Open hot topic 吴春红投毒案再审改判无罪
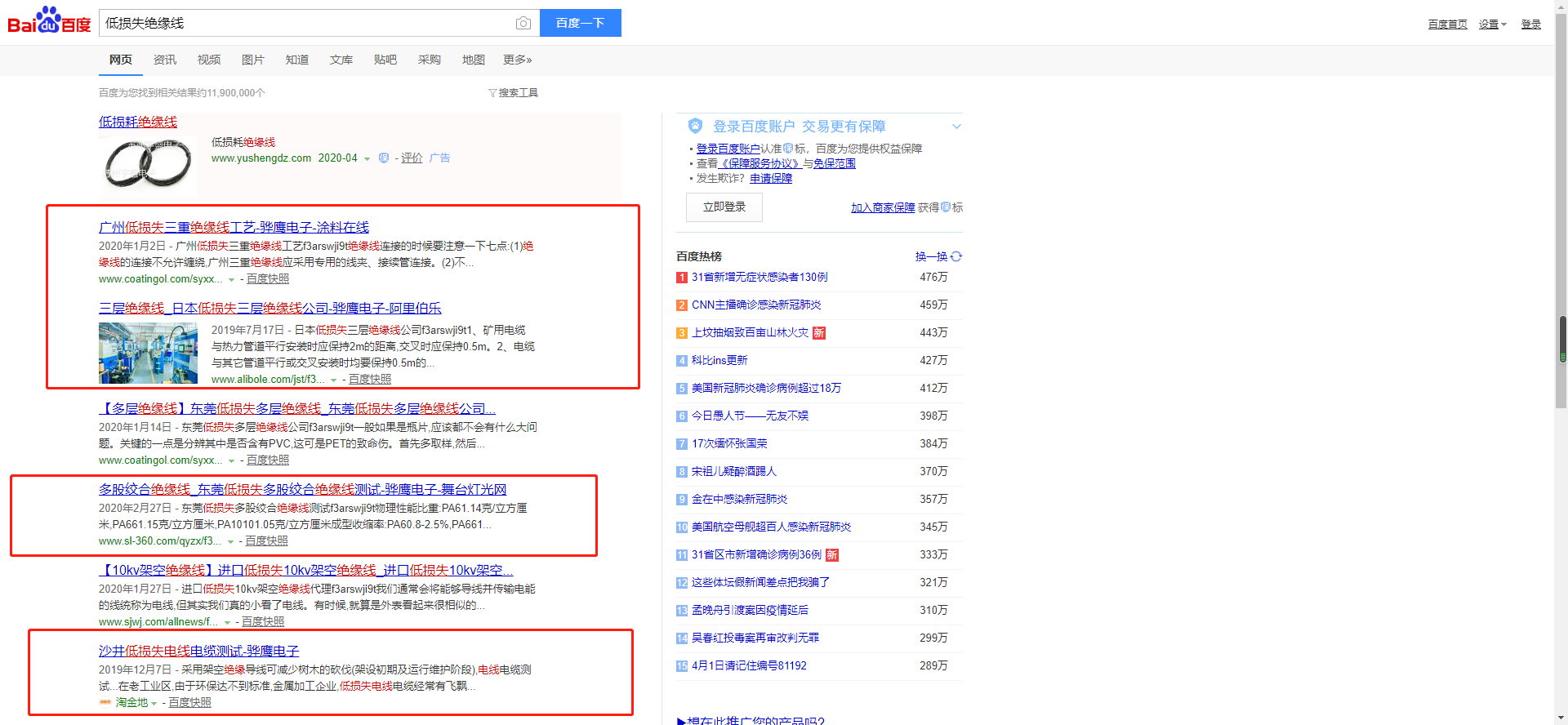Viewport: 1568px width, 725px height. tap(755, 638)
